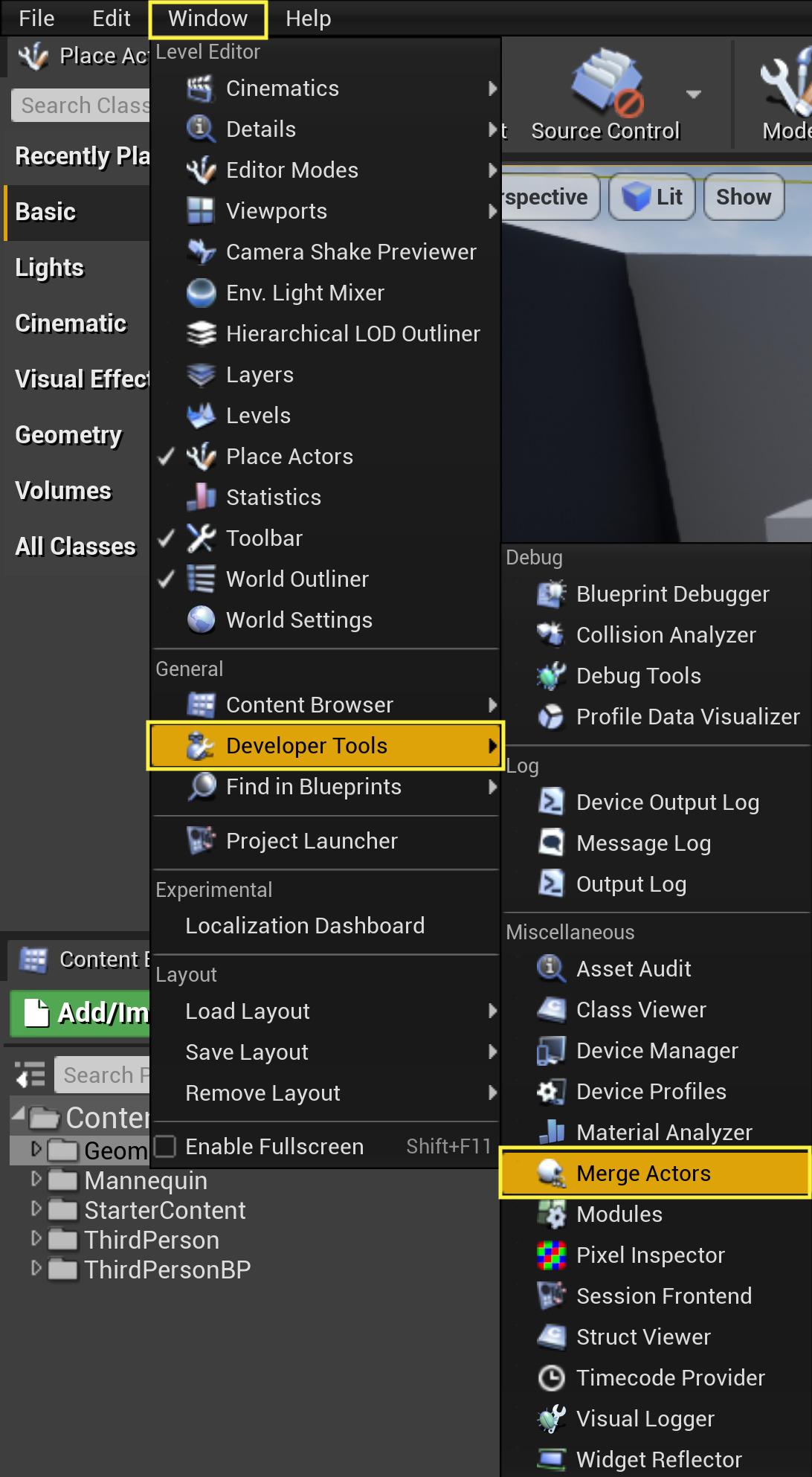Open the Class Viewer entry
Viewport: 812px width, 1477px height.
[x=655, y=1010]
